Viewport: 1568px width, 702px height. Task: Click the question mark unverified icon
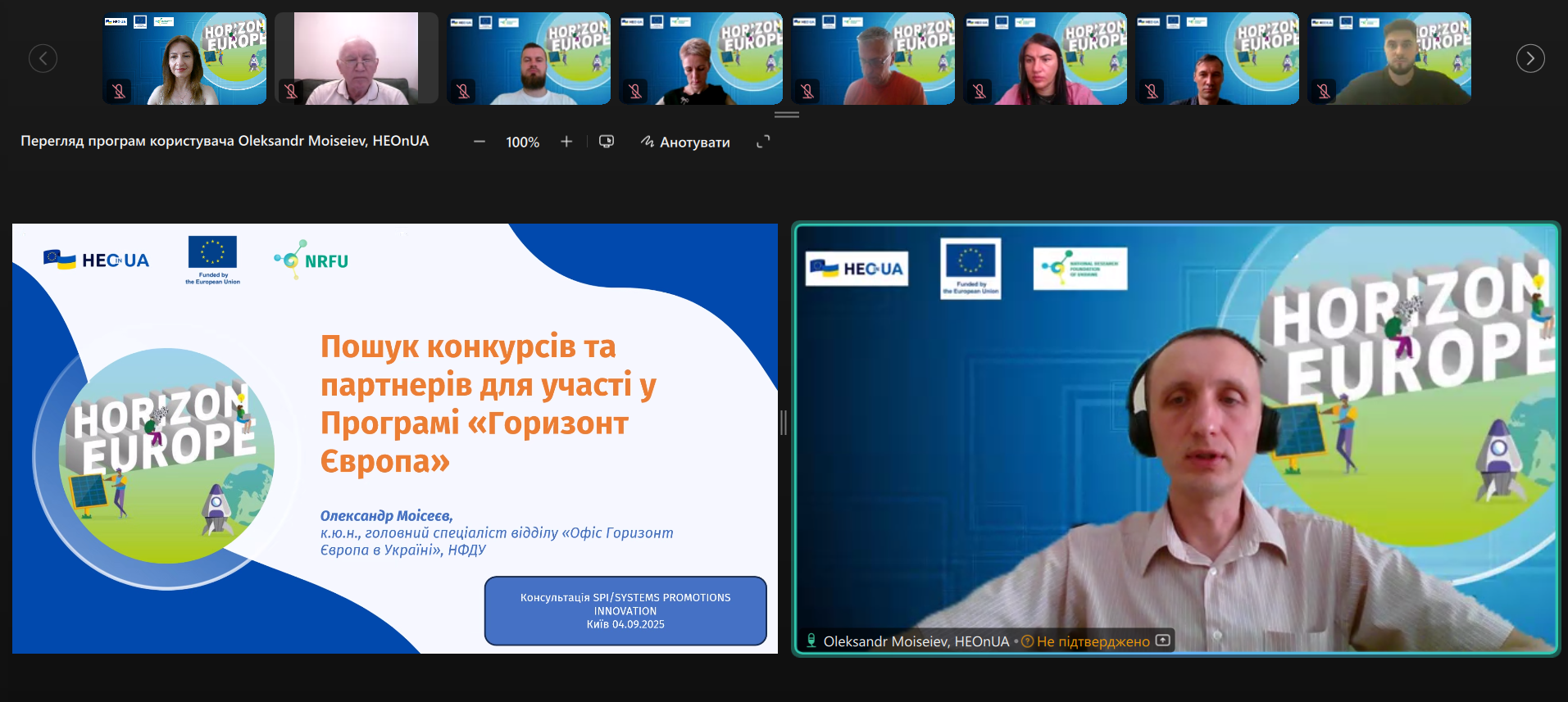tap(1027, 641)
